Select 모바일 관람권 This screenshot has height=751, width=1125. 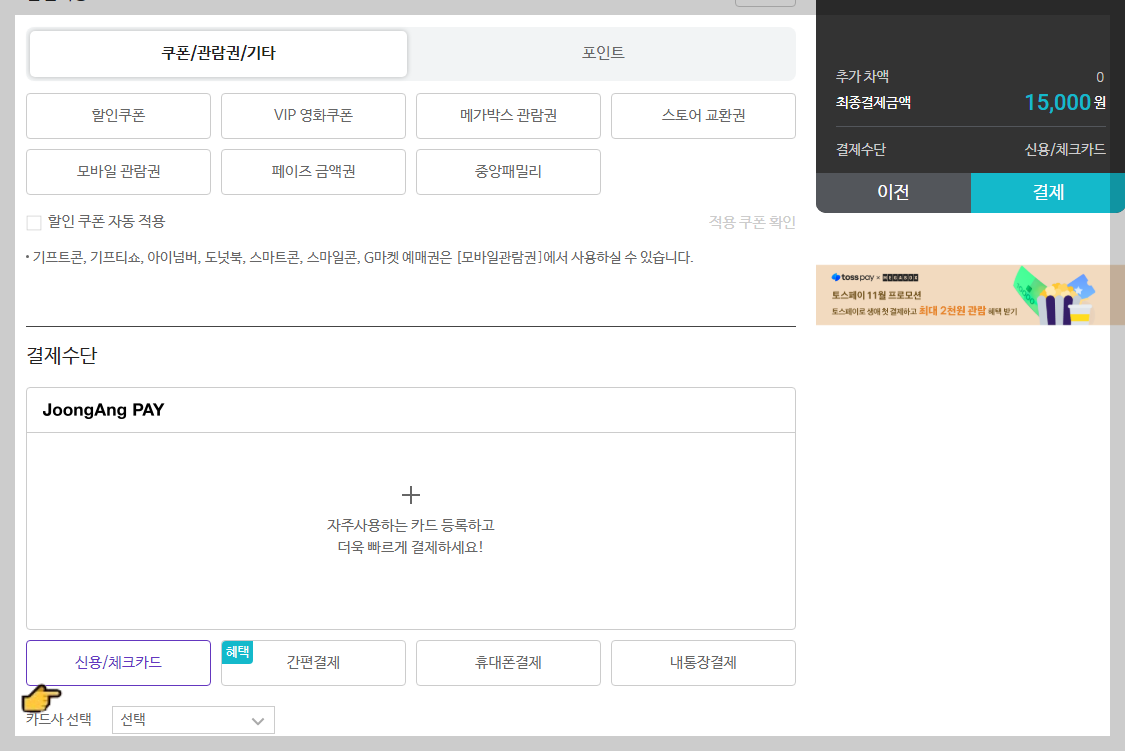(118, 171)
